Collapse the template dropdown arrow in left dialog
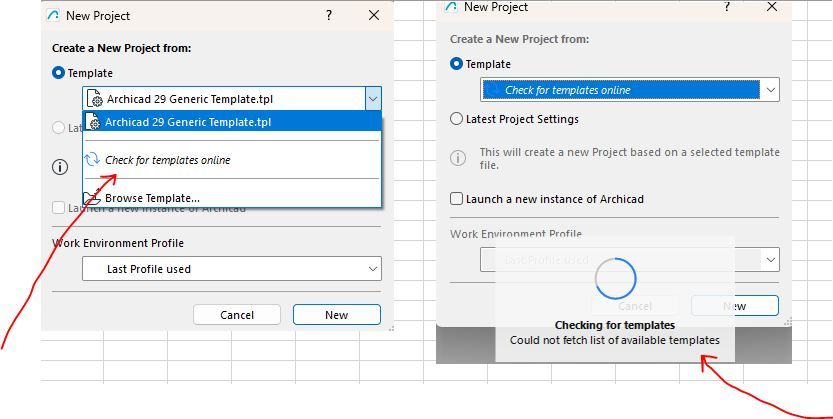The height and width of the screenshot is (419, 833). click(x=373, y=99)
